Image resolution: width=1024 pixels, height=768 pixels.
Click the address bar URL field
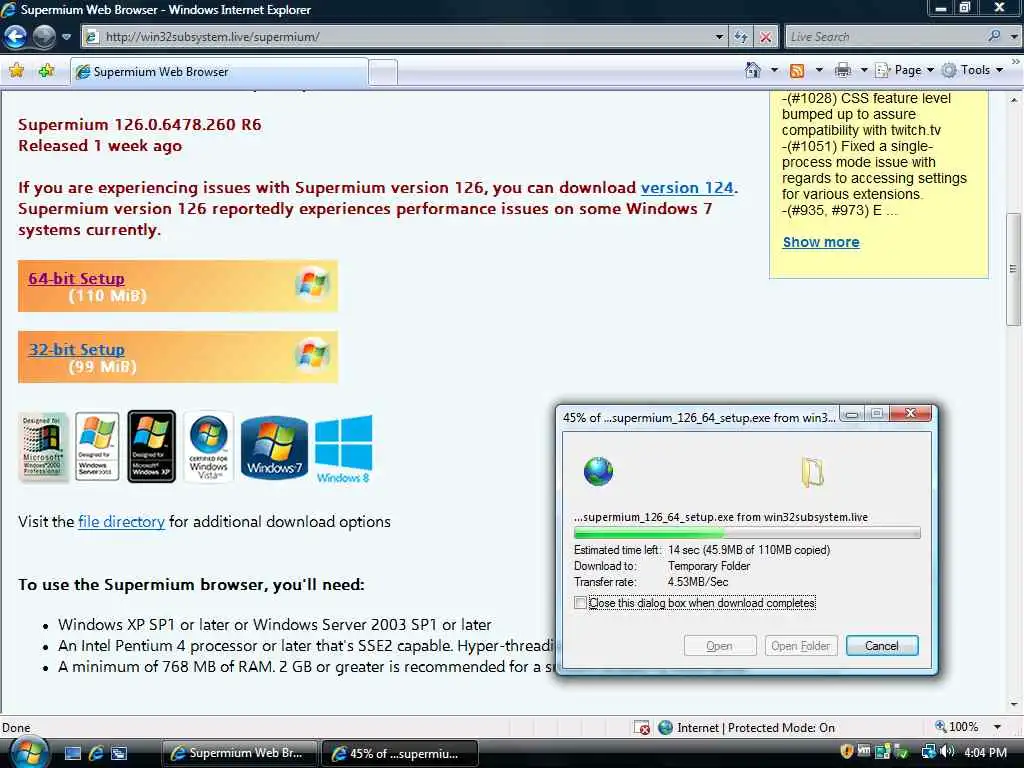(x=398, y=37)
